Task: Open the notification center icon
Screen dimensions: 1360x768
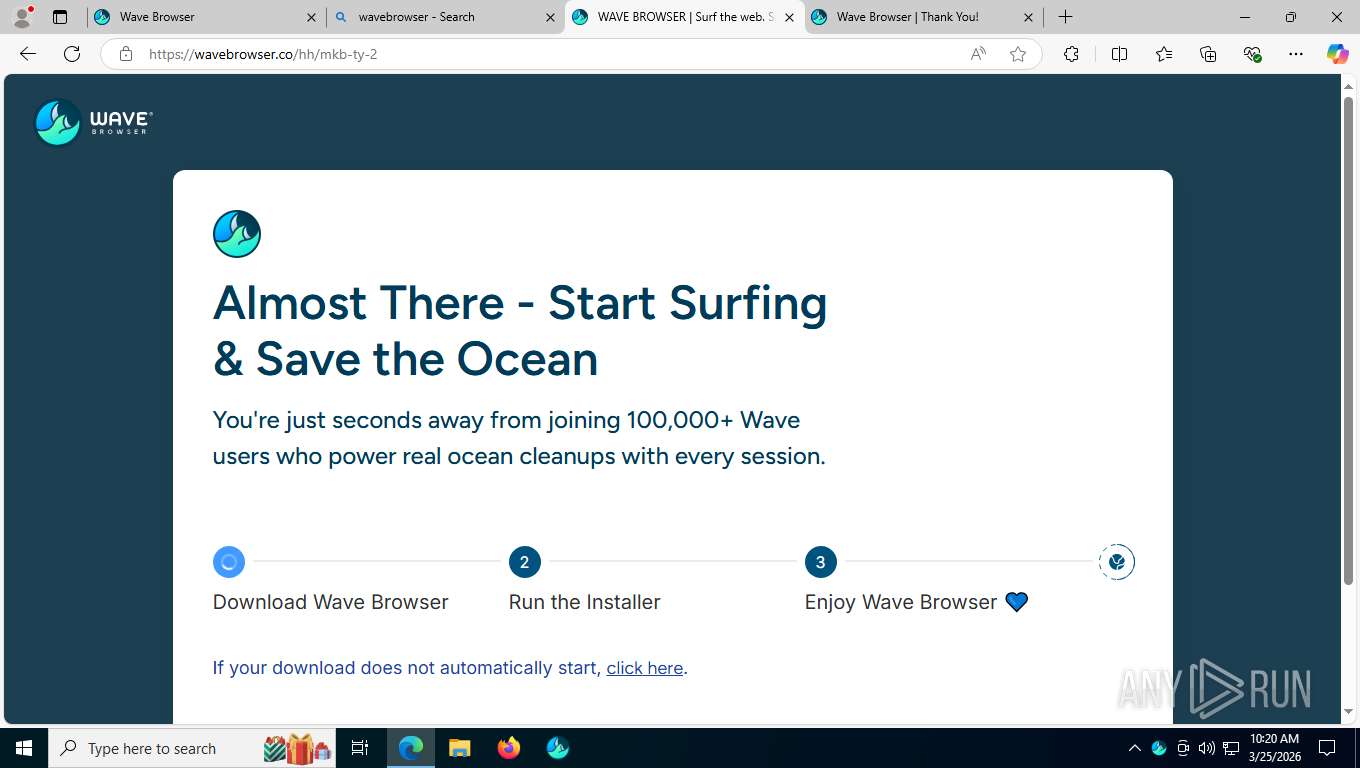Action: pos(1327,748)
